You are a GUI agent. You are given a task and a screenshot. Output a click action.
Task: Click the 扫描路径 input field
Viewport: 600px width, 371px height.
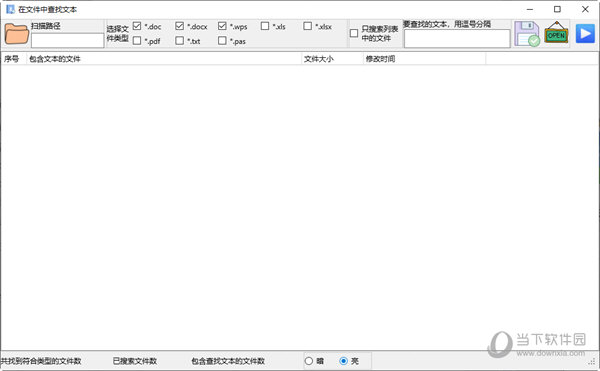click(x=67, y=40)
